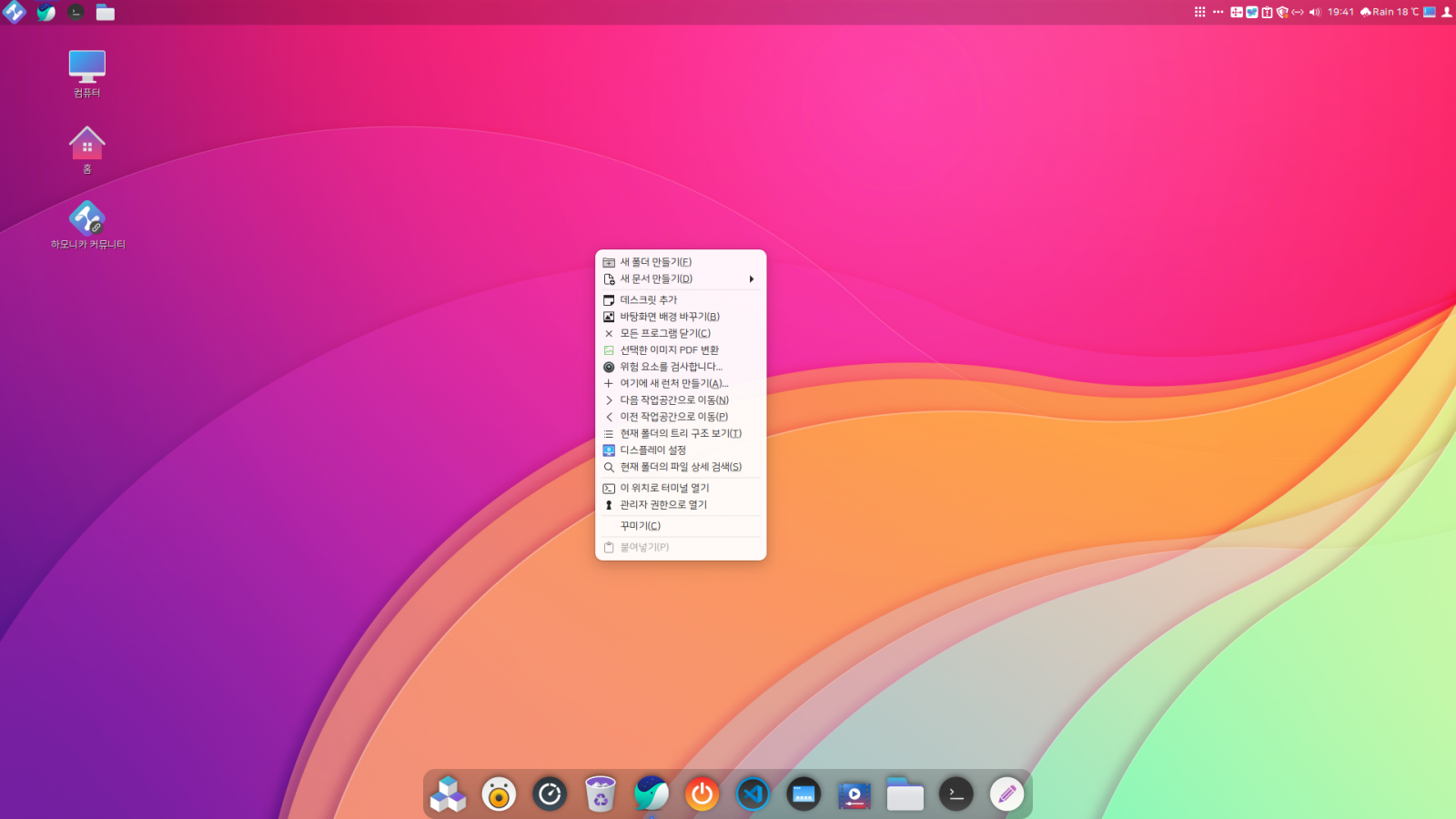Open the purple pencil editor in dock

[x=1006, y=794]
